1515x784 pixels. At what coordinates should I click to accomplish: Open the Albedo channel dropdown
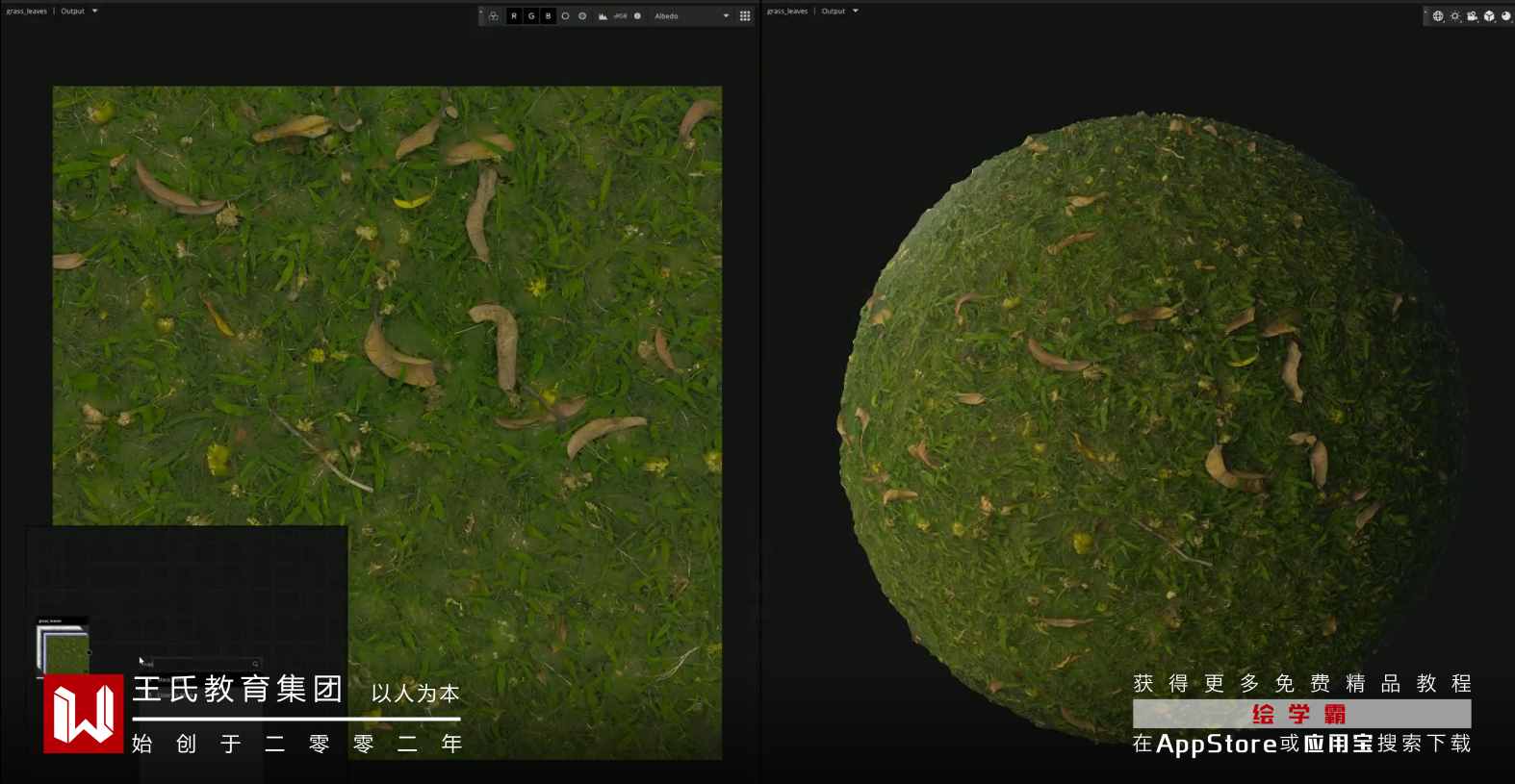pyautogui.click(x=691, y=16)
